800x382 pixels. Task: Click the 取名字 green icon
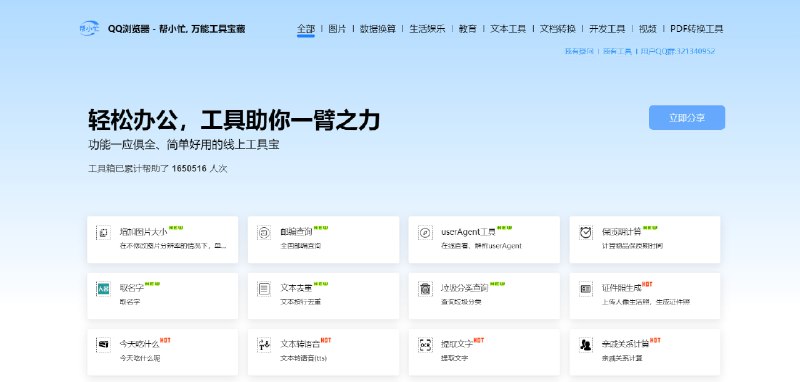pyautogui.click(x=104, y=289)
